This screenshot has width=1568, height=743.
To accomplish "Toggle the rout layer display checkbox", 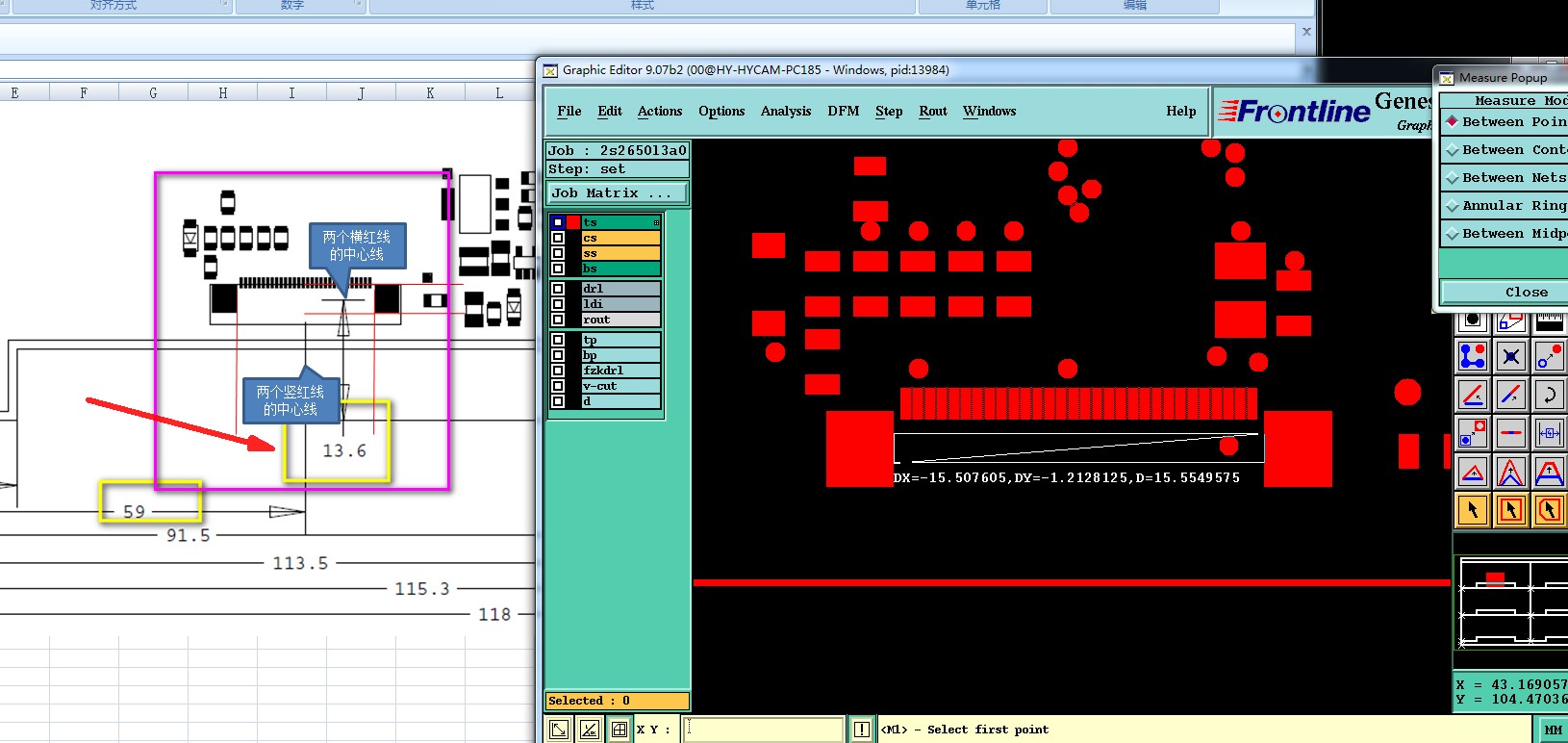I will (x=558, y=320).
